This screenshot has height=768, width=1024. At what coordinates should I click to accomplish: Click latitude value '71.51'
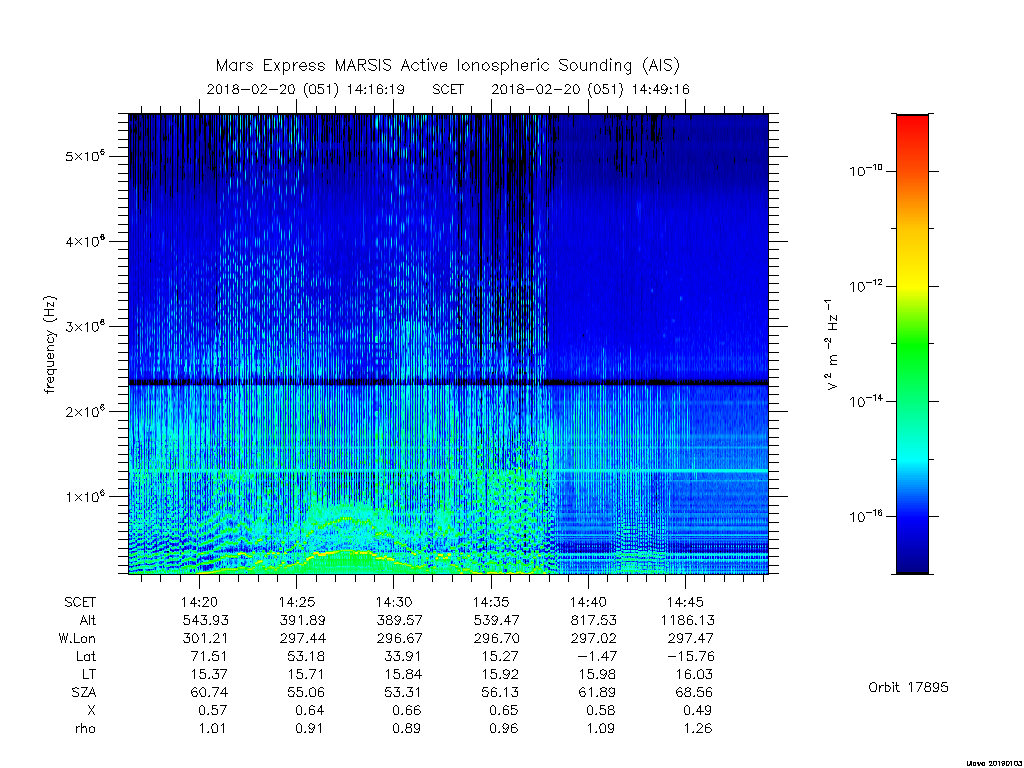(209, 656)
